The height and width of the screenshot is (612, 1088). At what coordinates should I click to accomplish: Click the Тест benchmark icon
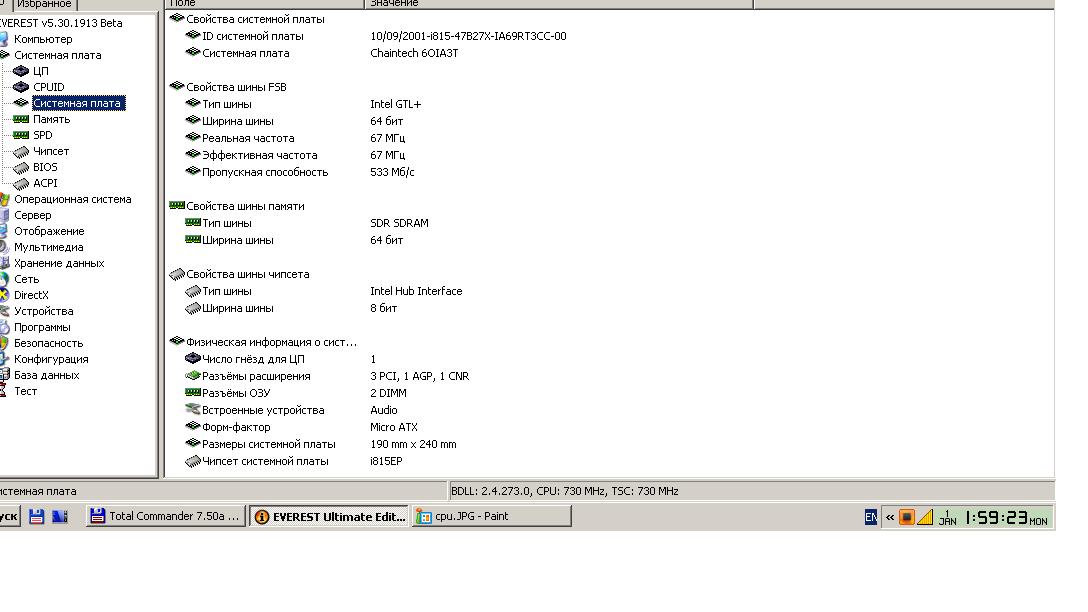pyautogui.click(x=4, y=391)
